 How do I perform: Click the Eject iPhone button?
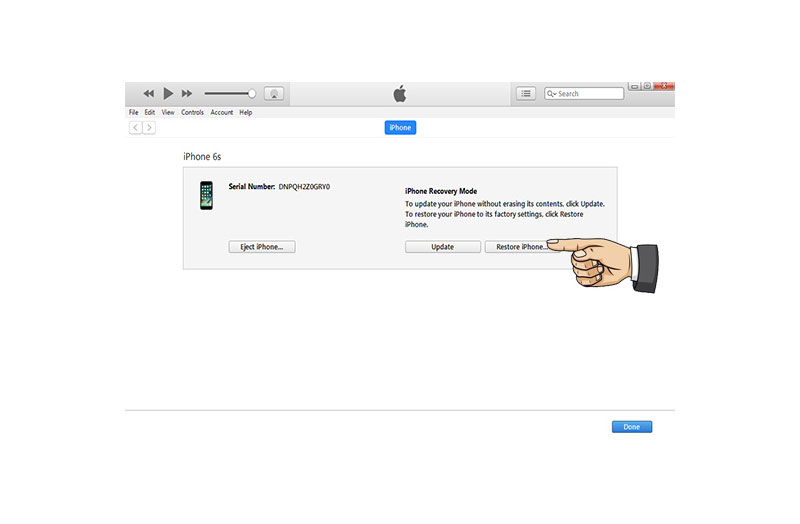(x=262, y=247)
